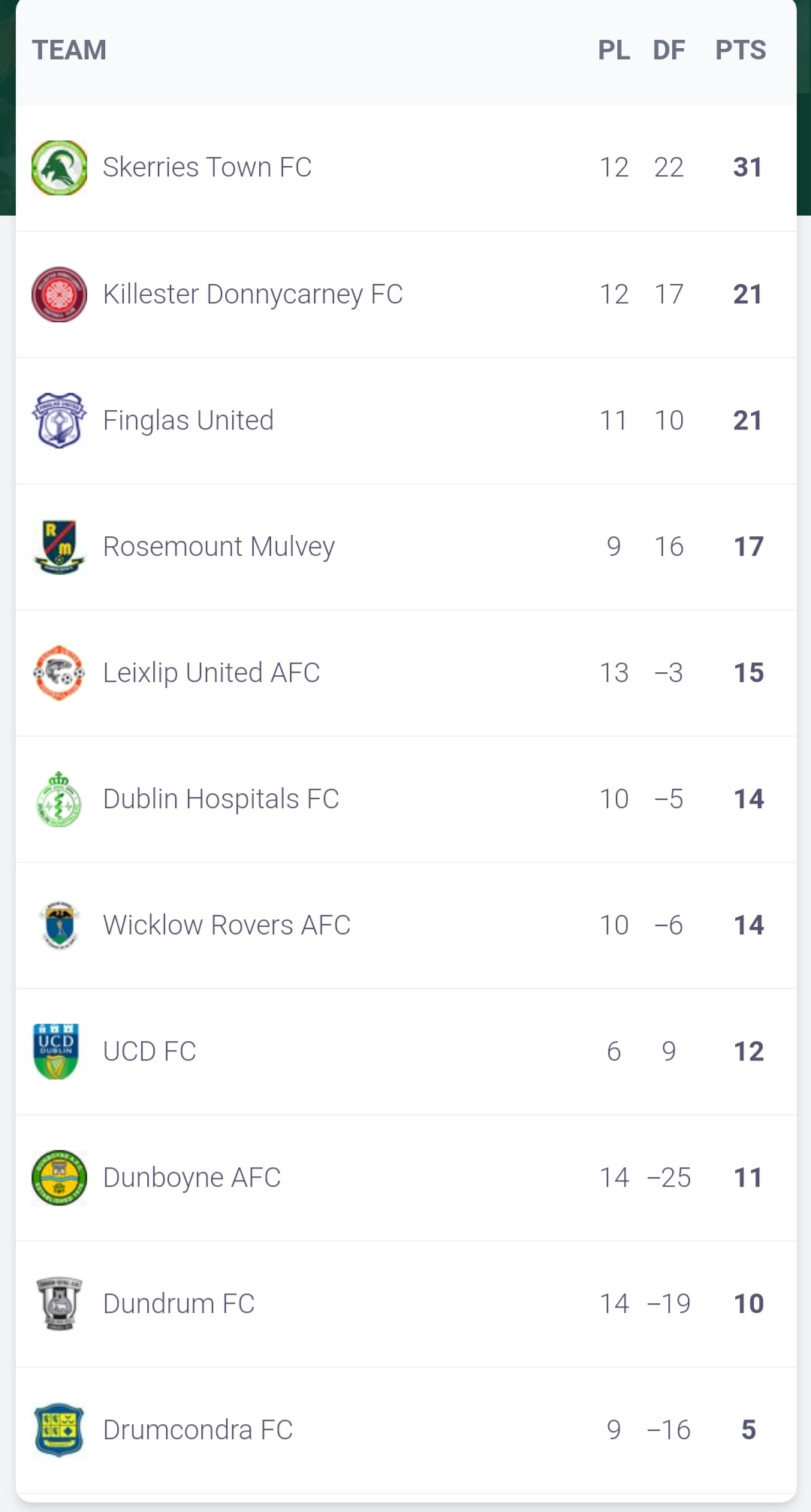Sort the table by the TEAM column
811x1512 pixels.
point(70,50)
